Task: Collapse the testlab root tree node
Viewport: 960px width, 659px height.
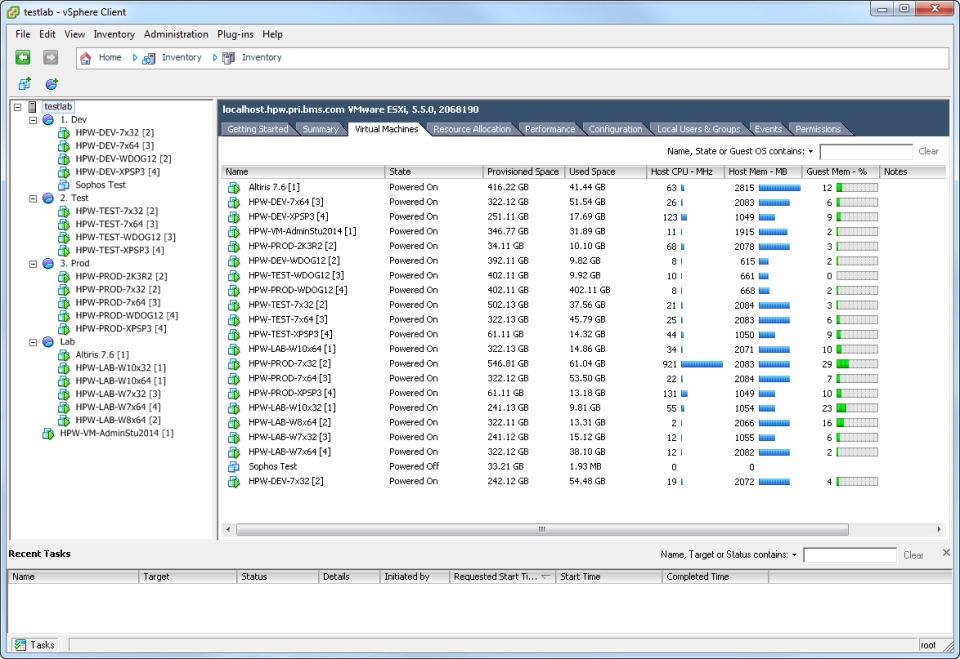Action: [x=18, y=107]
